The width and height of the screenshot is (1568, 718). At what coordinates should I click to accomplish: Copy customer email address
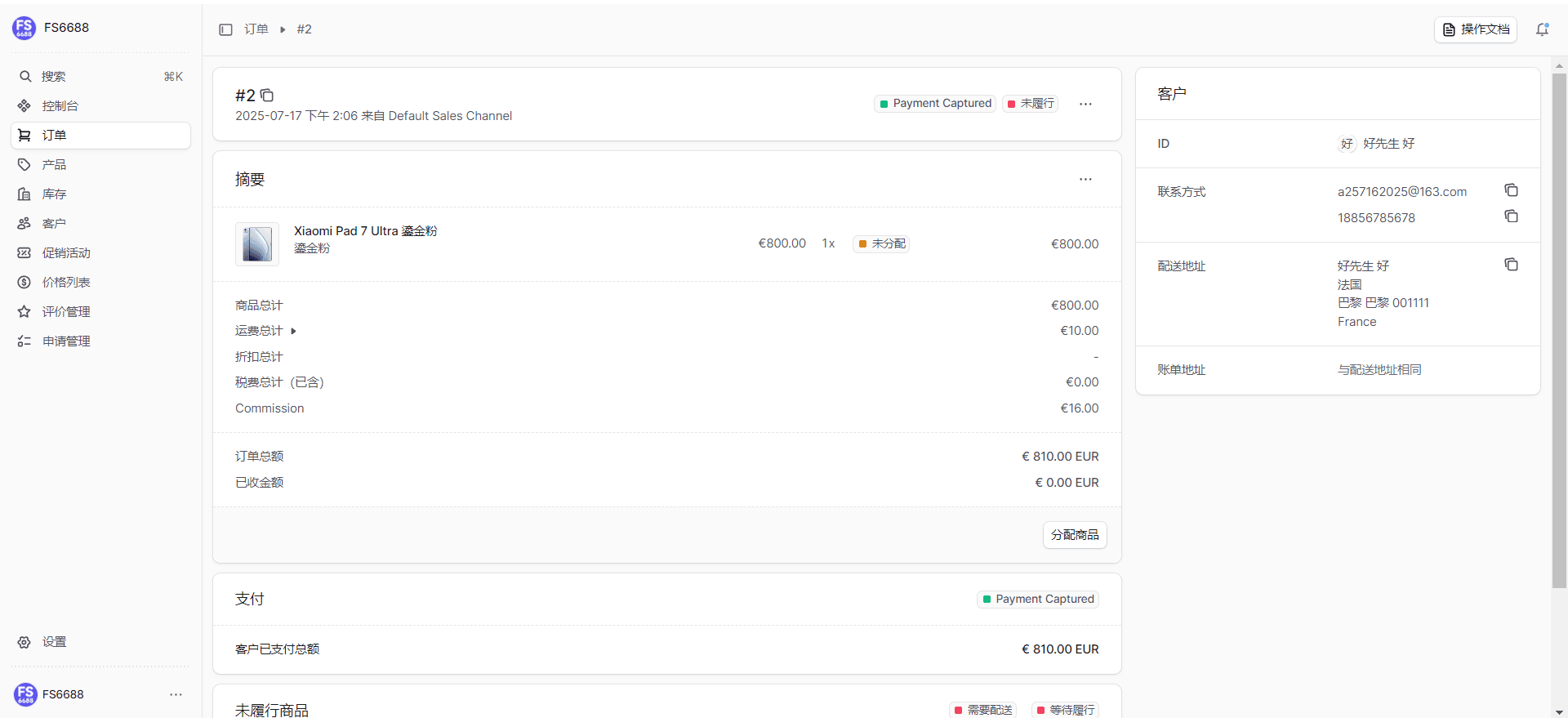(1511, 190)
